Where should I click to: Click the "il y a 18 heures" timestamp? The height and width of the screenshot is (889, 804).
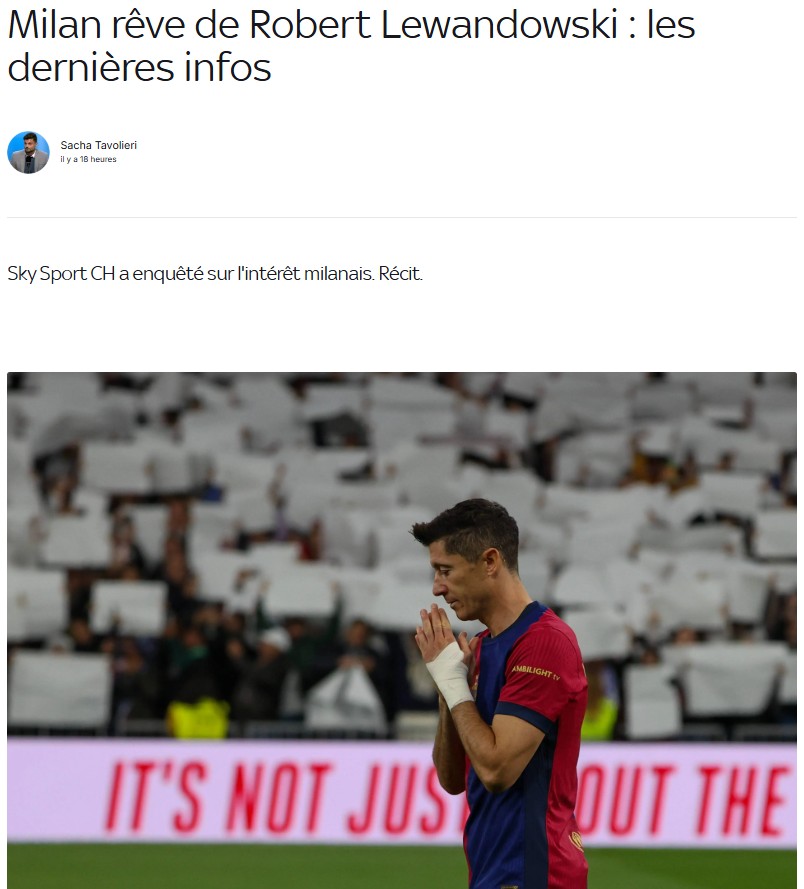click(x=88, y=159)
